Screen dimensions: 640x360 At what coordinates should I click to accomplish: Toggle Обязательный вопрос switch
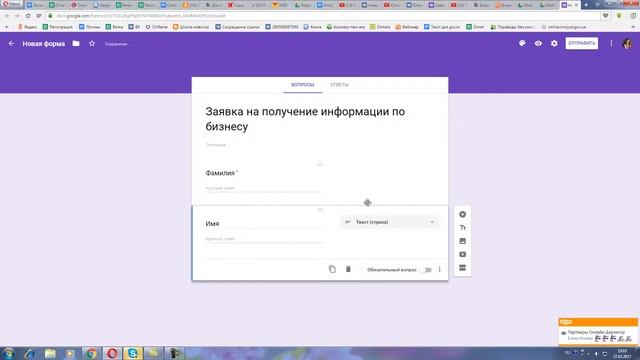click(x=427, y=270)
